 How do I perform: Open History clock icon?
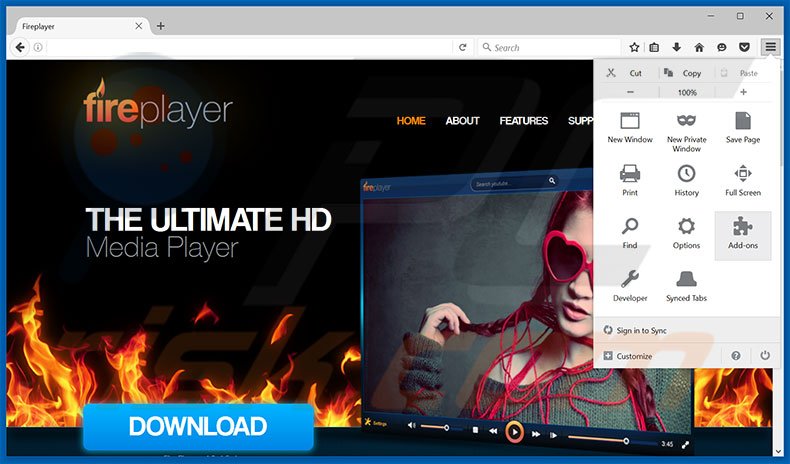[686, 174]
